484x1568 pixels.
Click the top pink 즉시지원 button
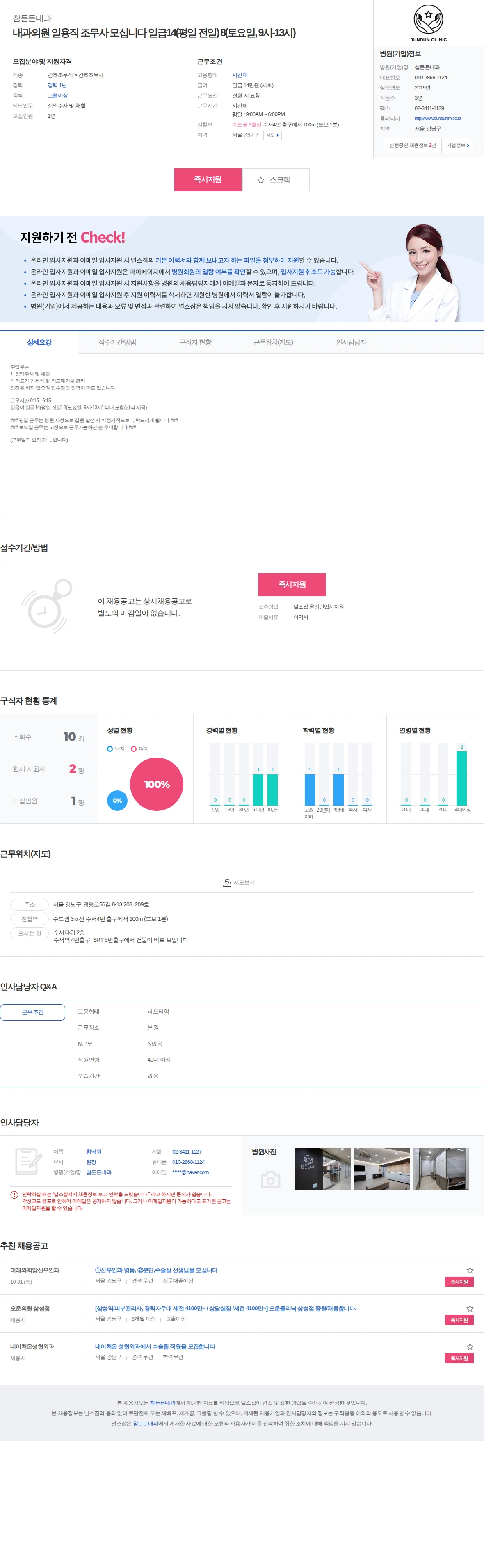tap(208, 180)
